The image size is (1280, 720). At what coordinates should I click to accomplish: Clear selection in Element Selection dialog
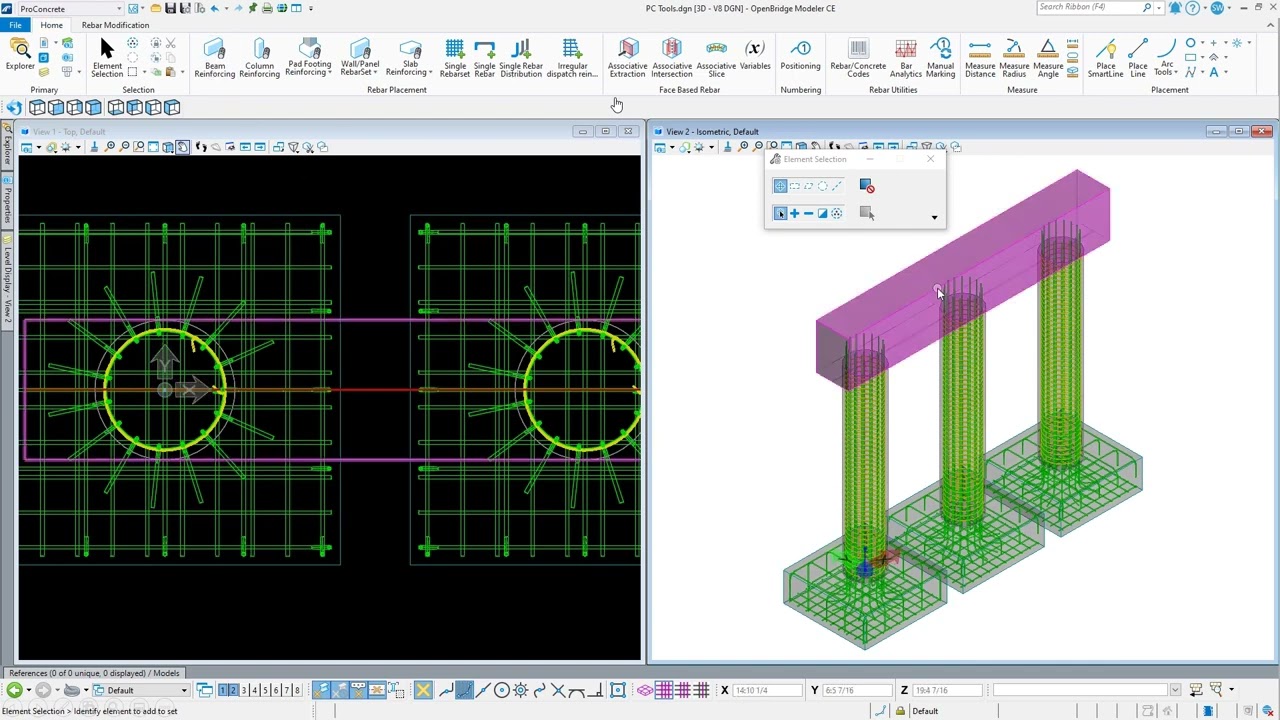867,186
